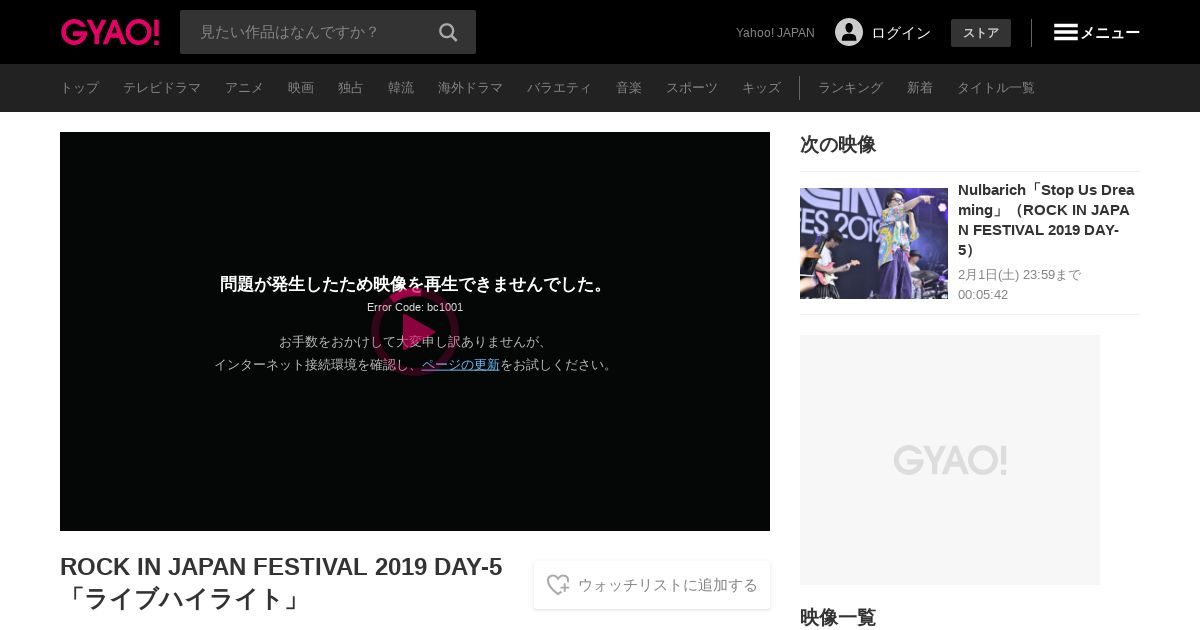Open バラエティ category
1200x630 pixels.
click(x=559, y=88)
